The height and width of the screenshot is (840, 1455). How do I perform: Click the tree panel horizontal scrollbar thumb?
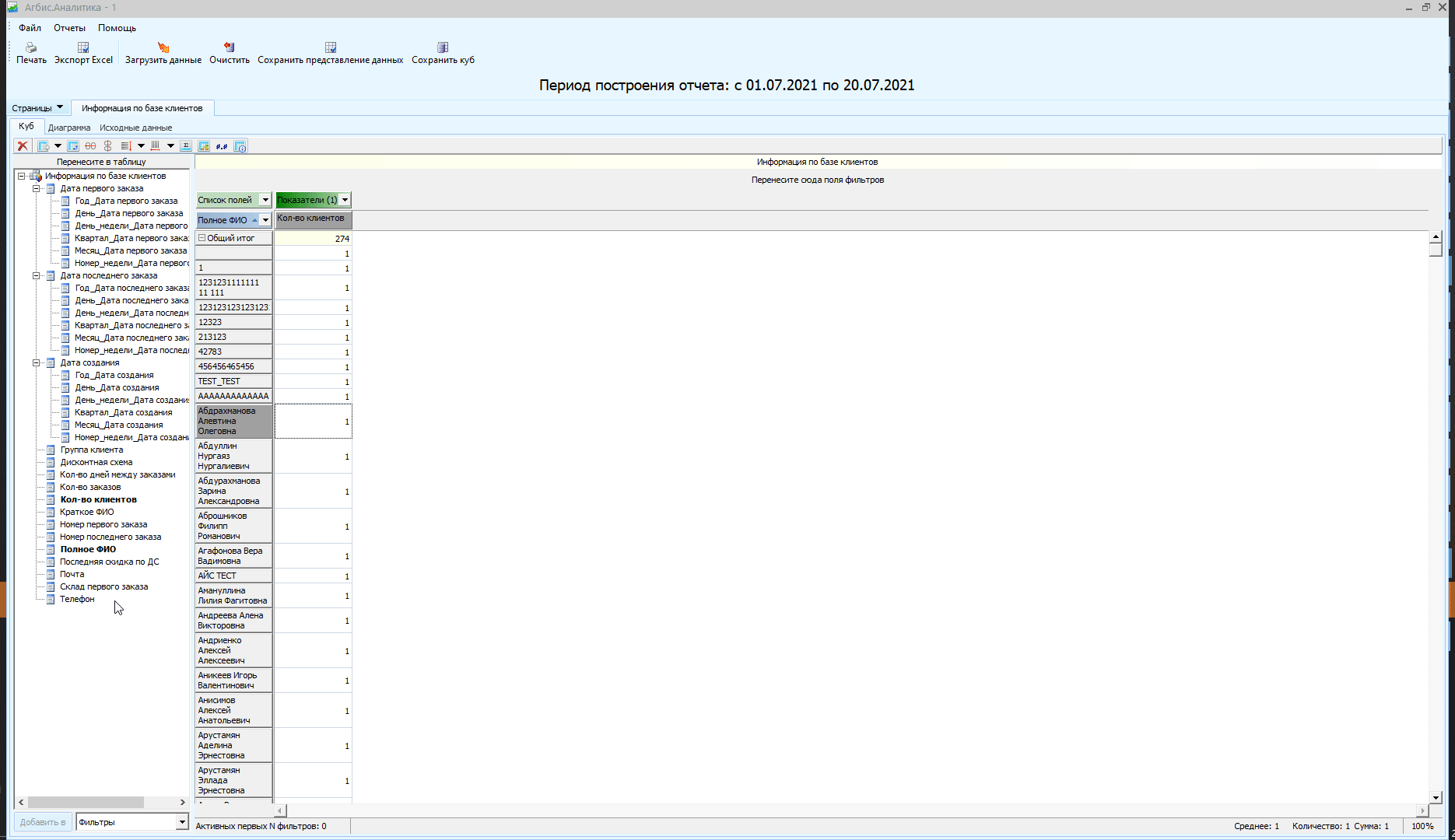[x=86, y=802]
